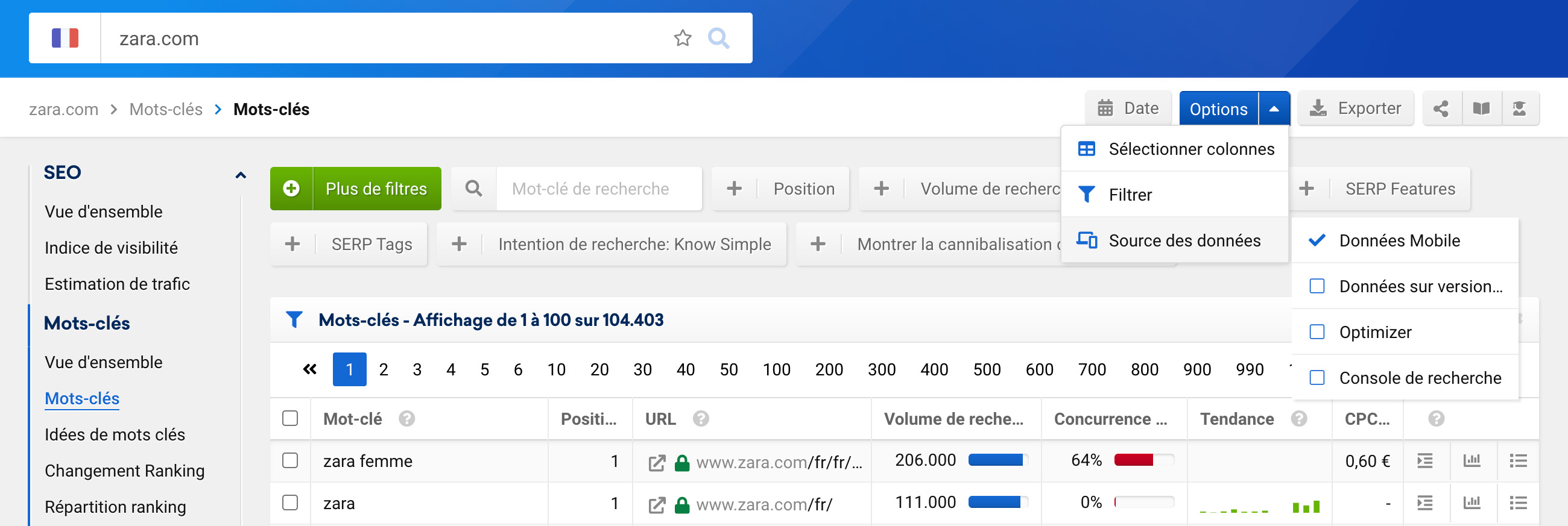Open history chart icon for zara row
This screenshot has height=526, width=1568.
coord(1472,503)
